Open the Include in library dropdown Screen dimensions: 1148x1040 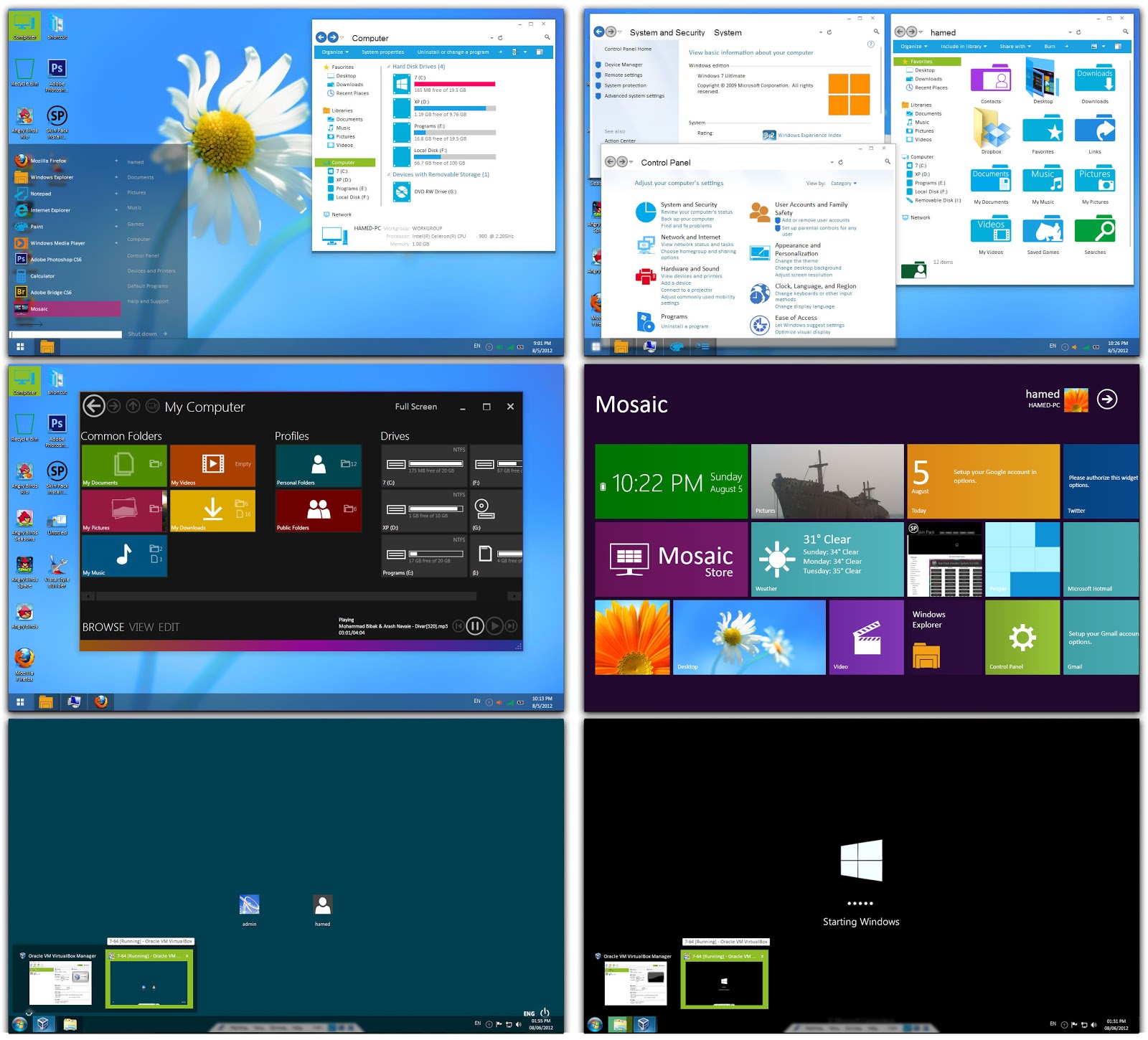tap(964, 46)
